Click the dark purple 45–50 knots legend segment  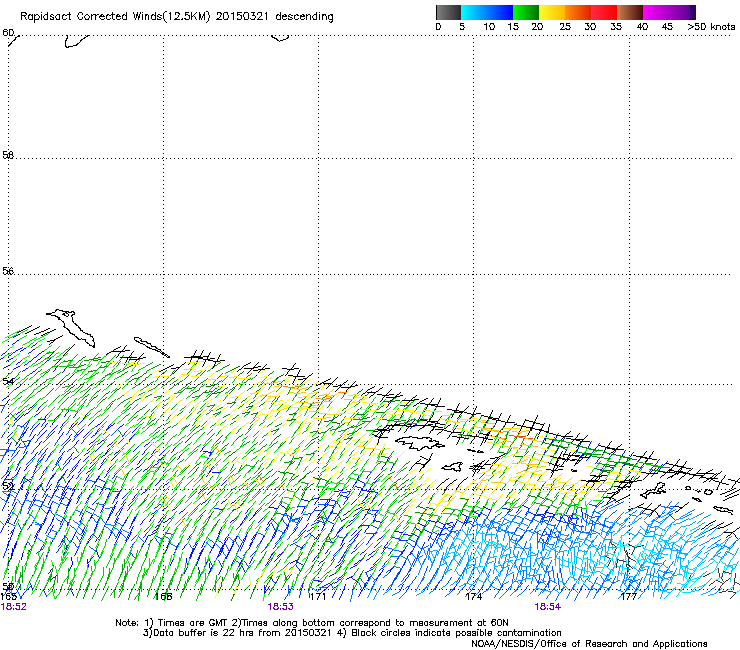tap(682, 12)
